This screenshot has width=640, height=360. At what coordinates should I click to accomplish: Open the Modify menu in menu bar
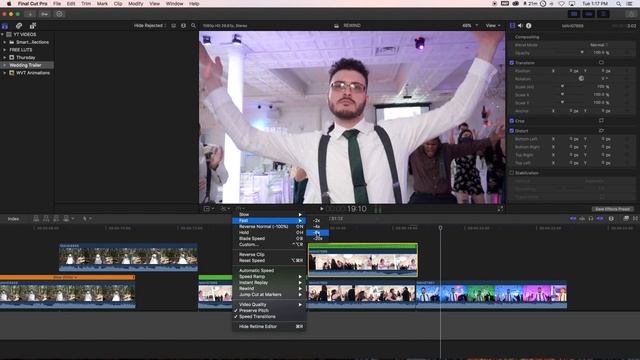tap(136, 4)
